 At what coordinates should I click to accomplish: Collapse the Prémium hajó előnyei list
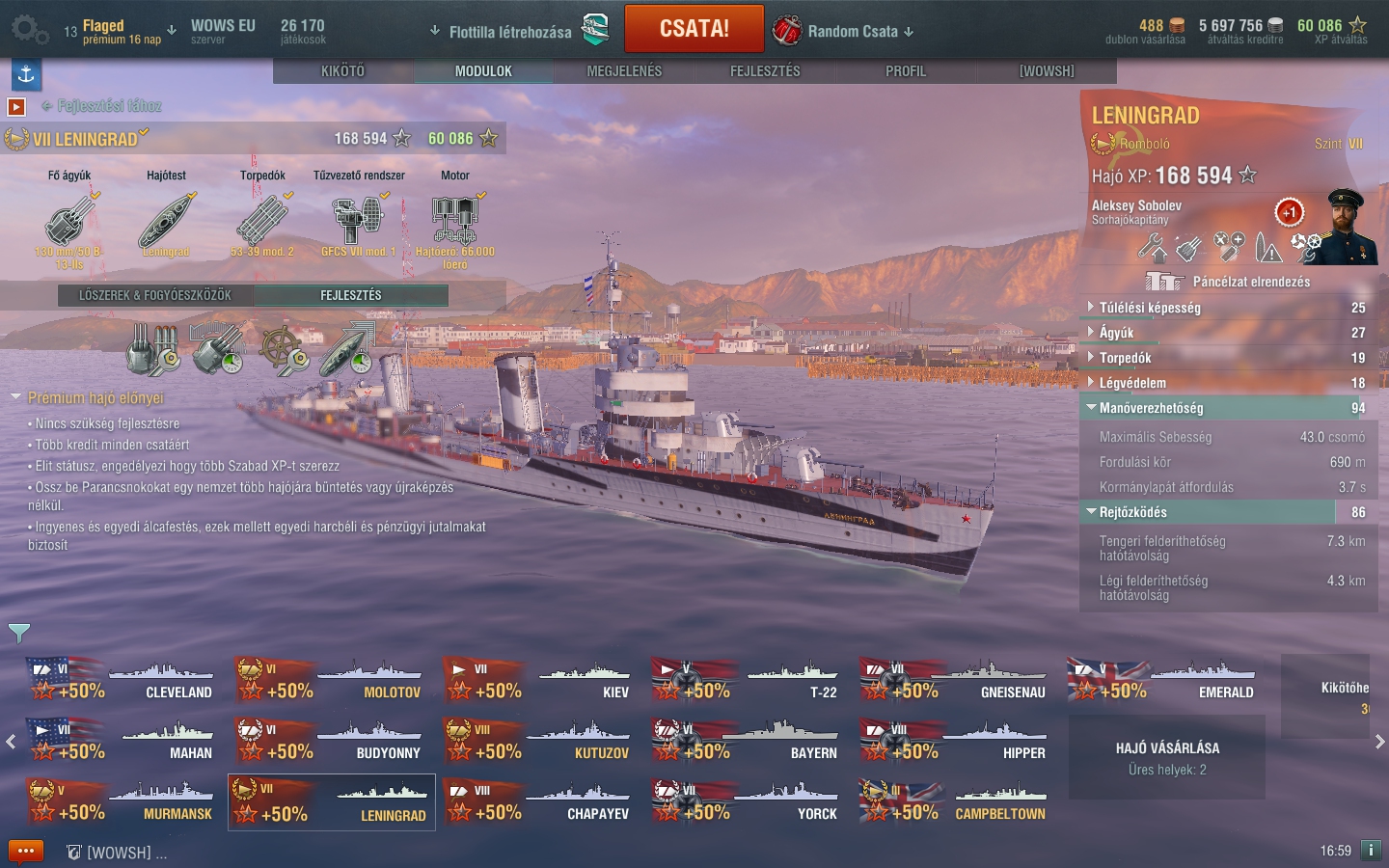[88, 397]
